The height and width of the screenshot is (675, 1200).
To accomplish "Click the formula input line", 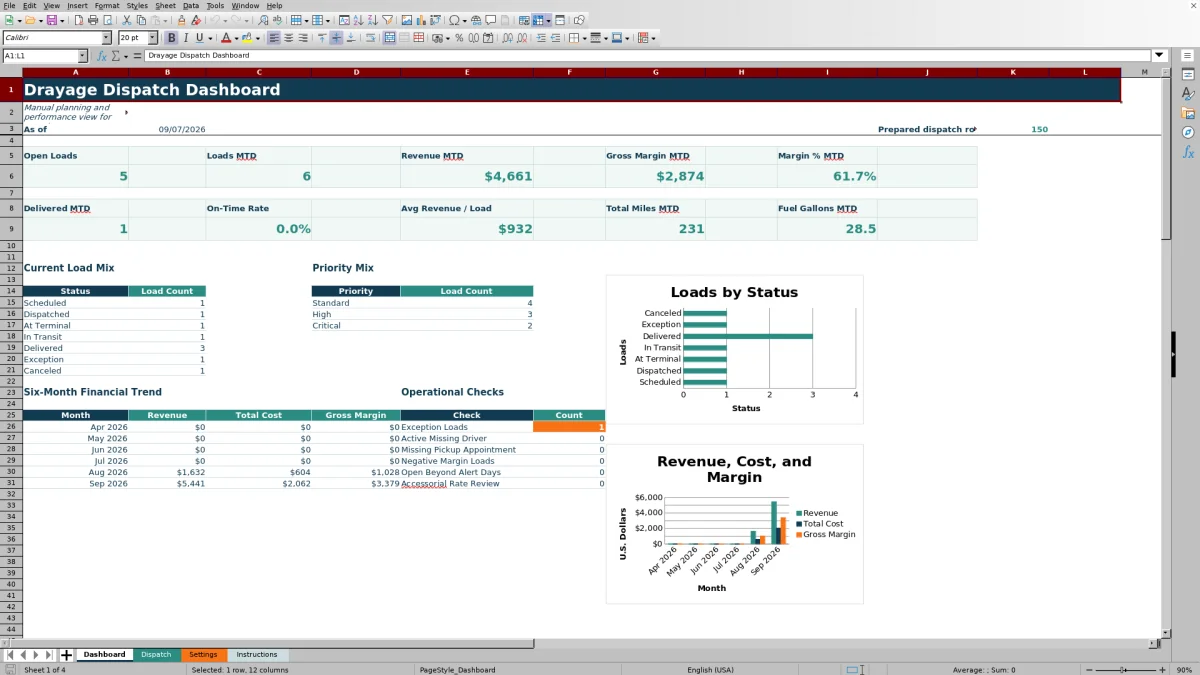I will click(648, 56).
